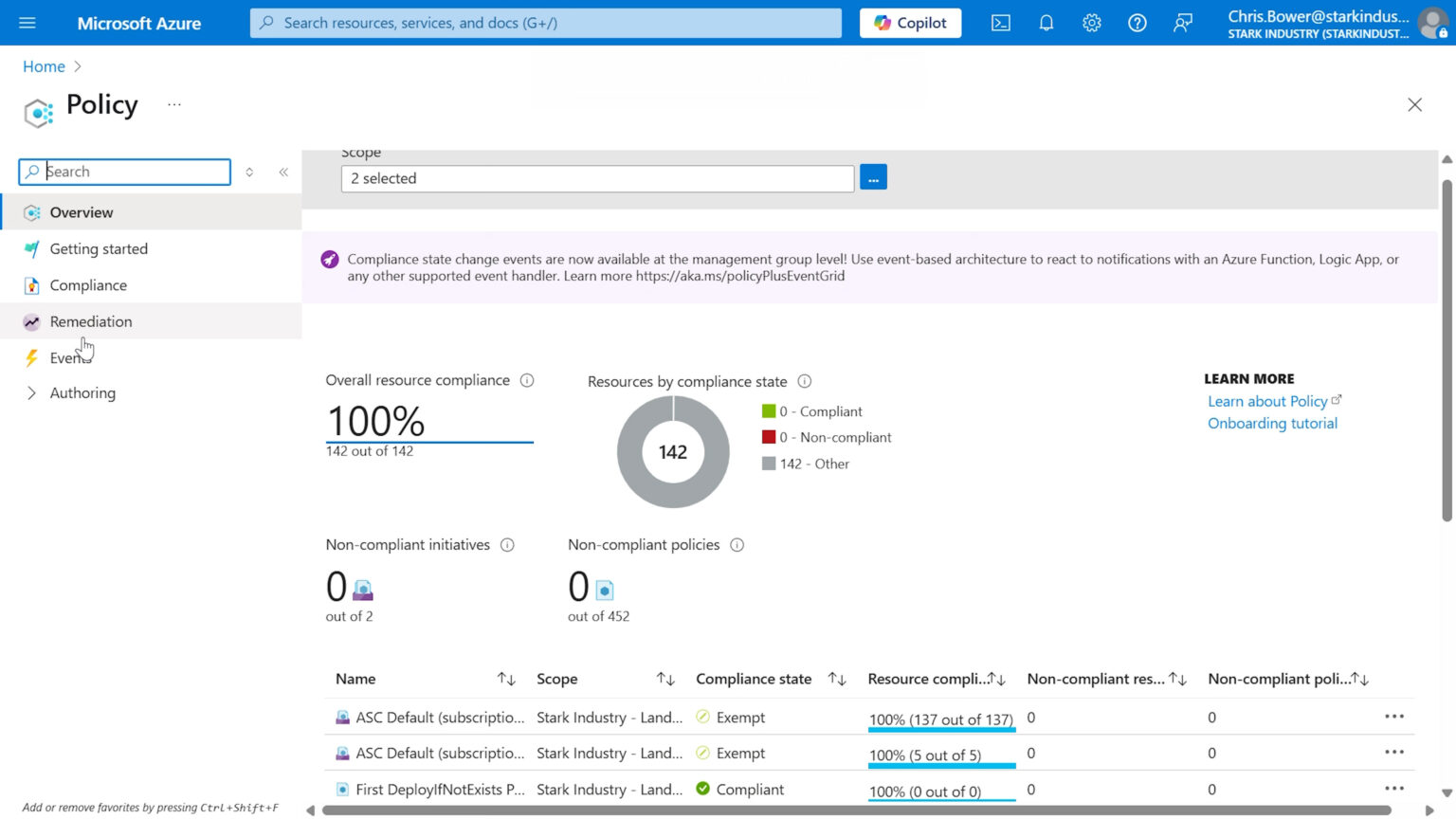
Task: Send feedback via the person icon
Action: coord(1182,22)
